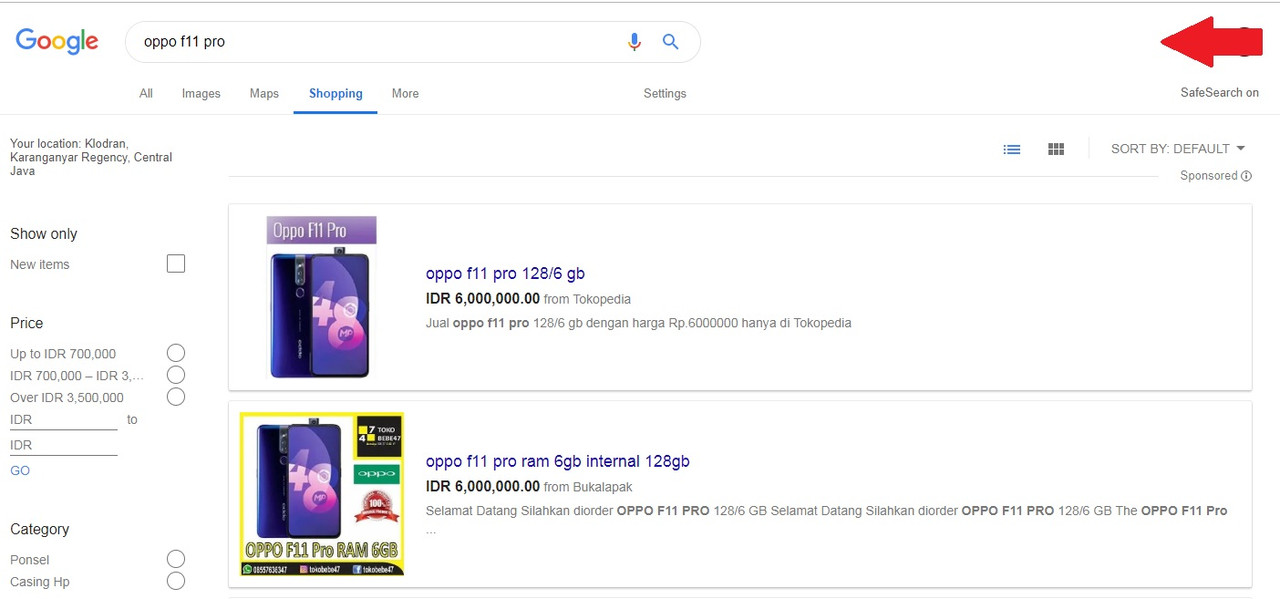Click SafeSearch on link

click(x=1219, y=93)
